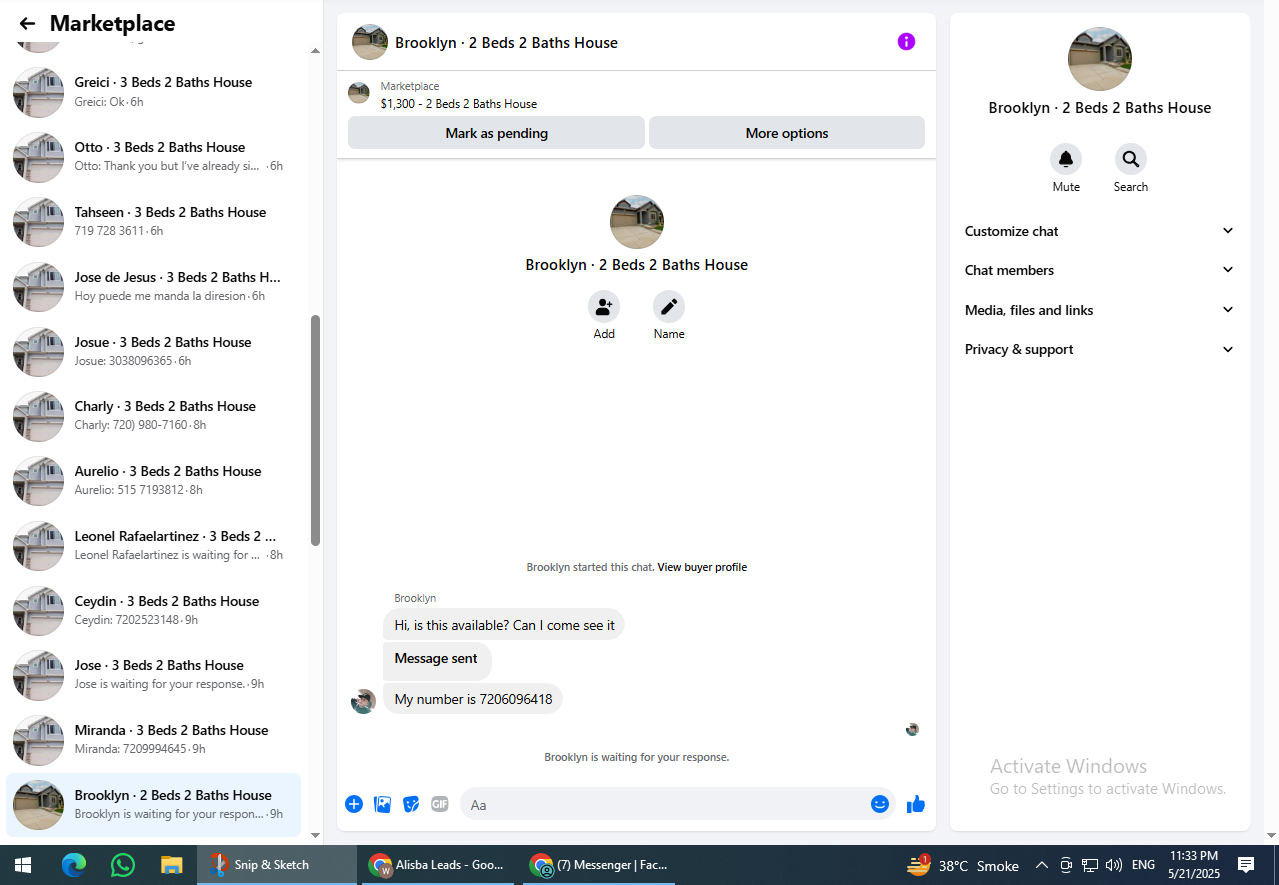
Task: Open Jose de Jesus conversation
Action: click(x=154, y=286)
